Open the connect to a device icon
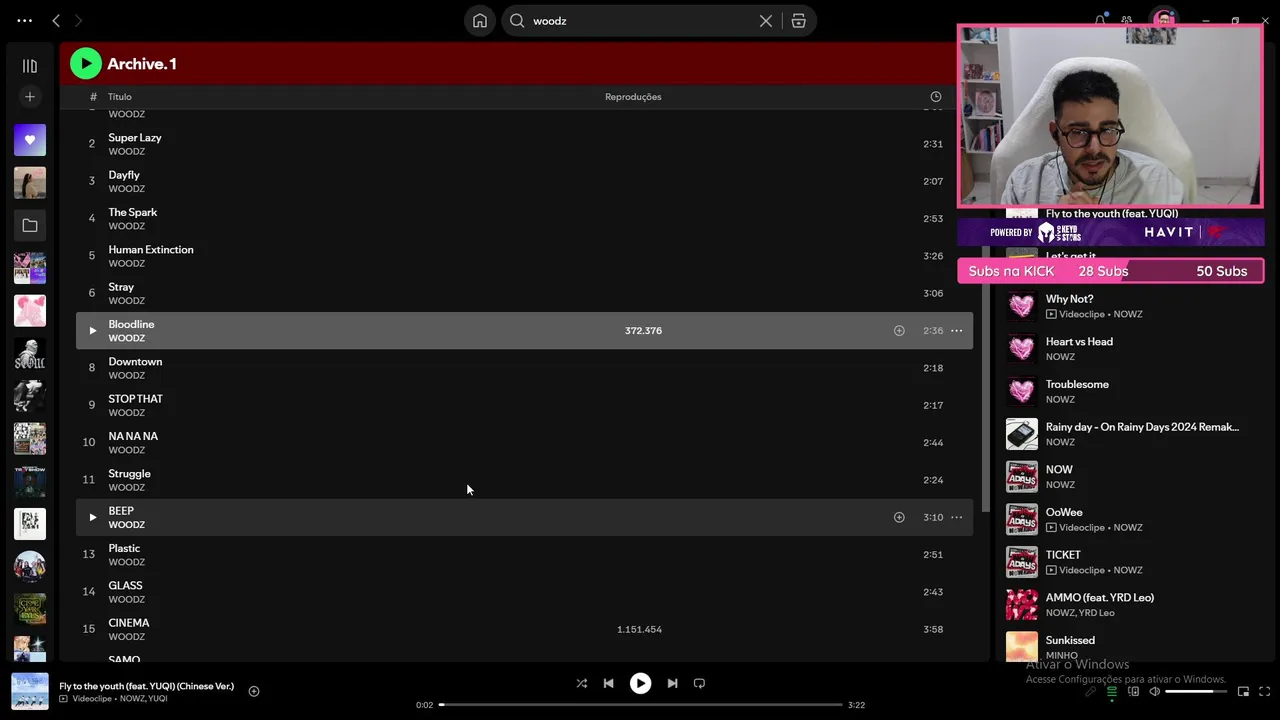Screen dimensions: 1280x720 click(x=1133, y=692)
